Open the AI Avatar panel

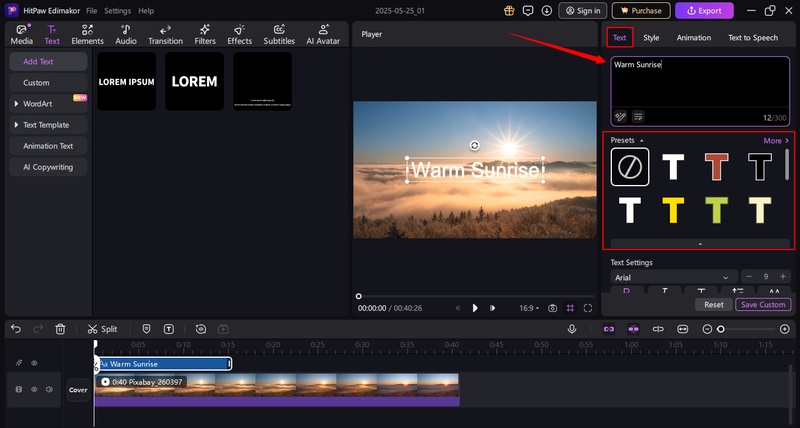click(323, 35)
